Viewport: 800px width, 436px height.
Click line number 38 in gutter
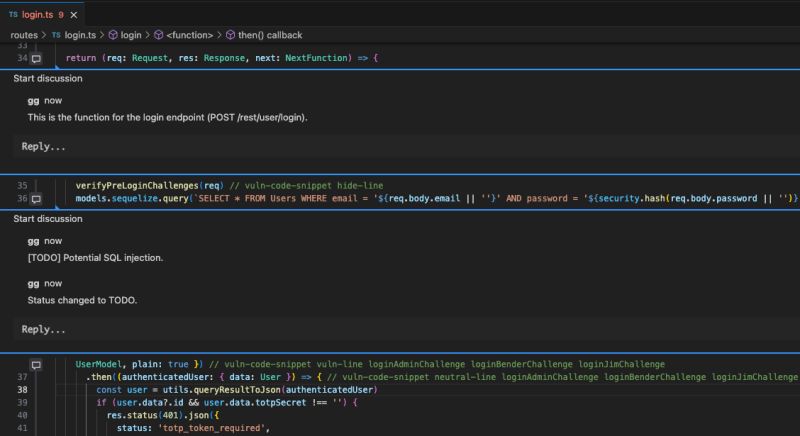(22, 390)
